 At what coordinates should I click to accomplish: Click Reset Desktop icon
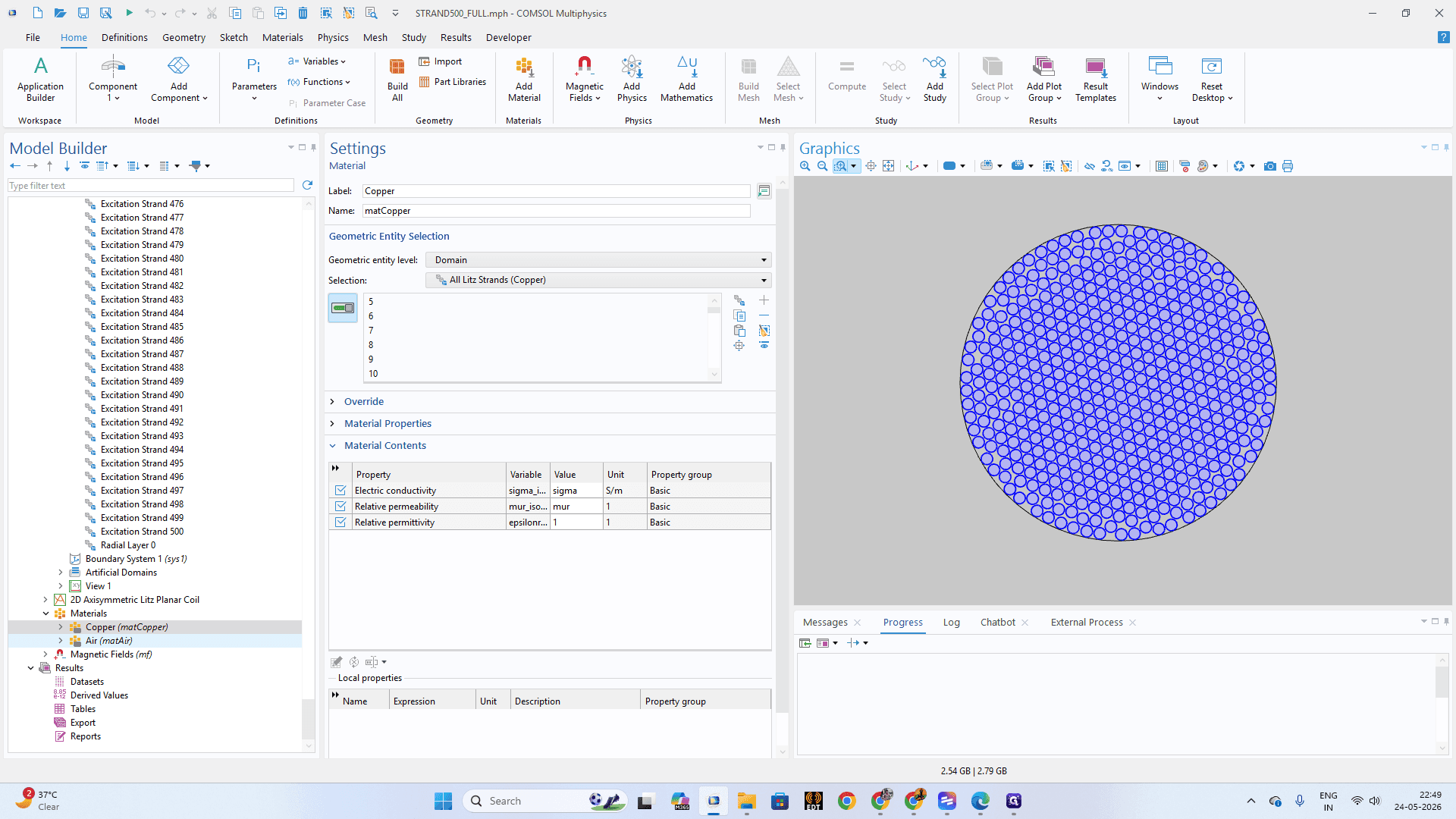click(x=1212, y=79)
